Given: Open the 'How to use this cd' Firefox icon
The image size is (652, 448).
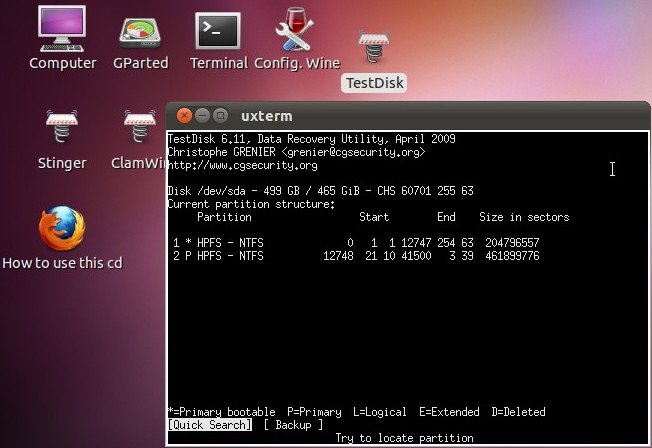Looking at the screenshot, I should pyautogui.click(x=62, y=228).
